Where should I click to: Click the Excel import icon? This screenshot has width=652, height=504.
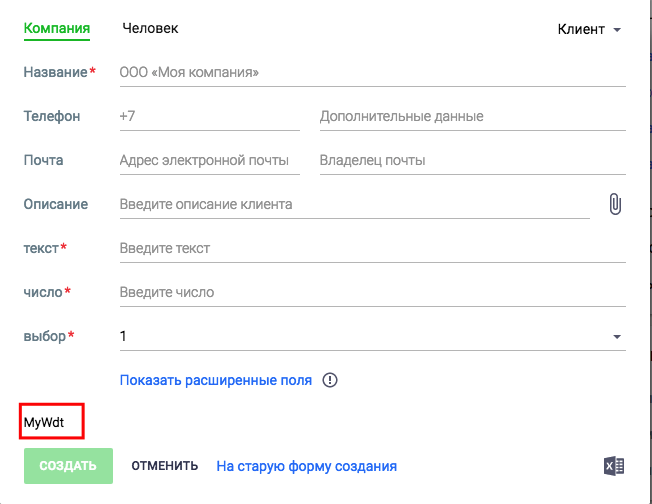pos(614,466)
